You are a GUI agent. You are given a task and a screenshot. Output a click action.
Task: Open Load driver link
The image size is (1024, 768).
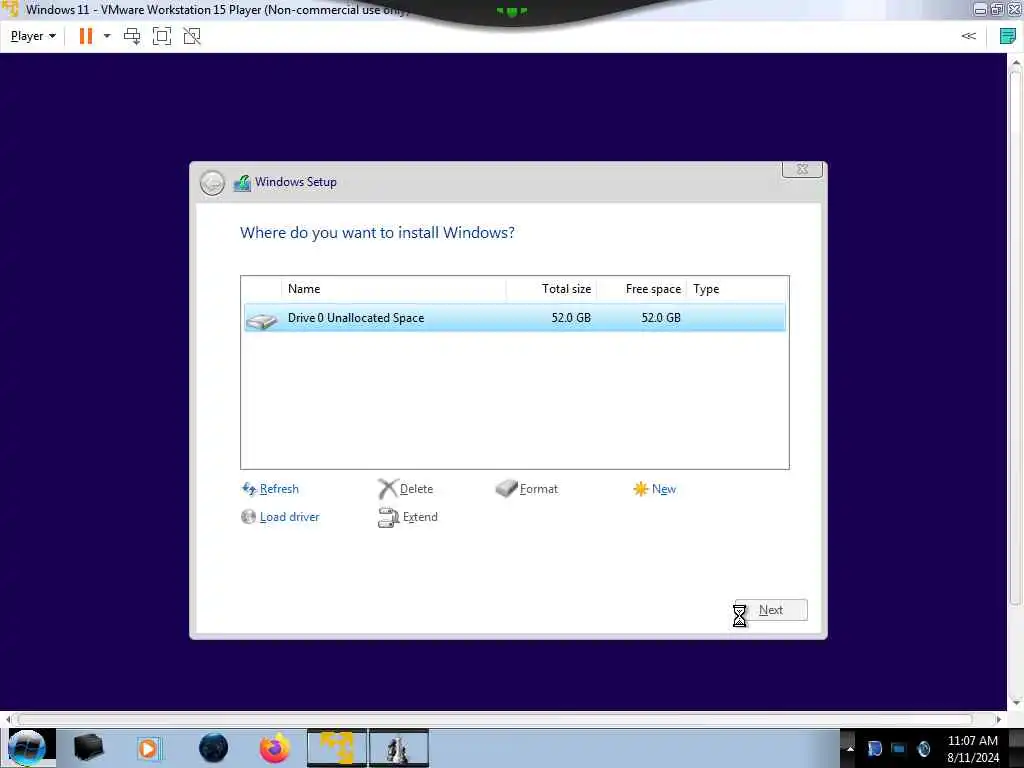click(x=289, y=517)
